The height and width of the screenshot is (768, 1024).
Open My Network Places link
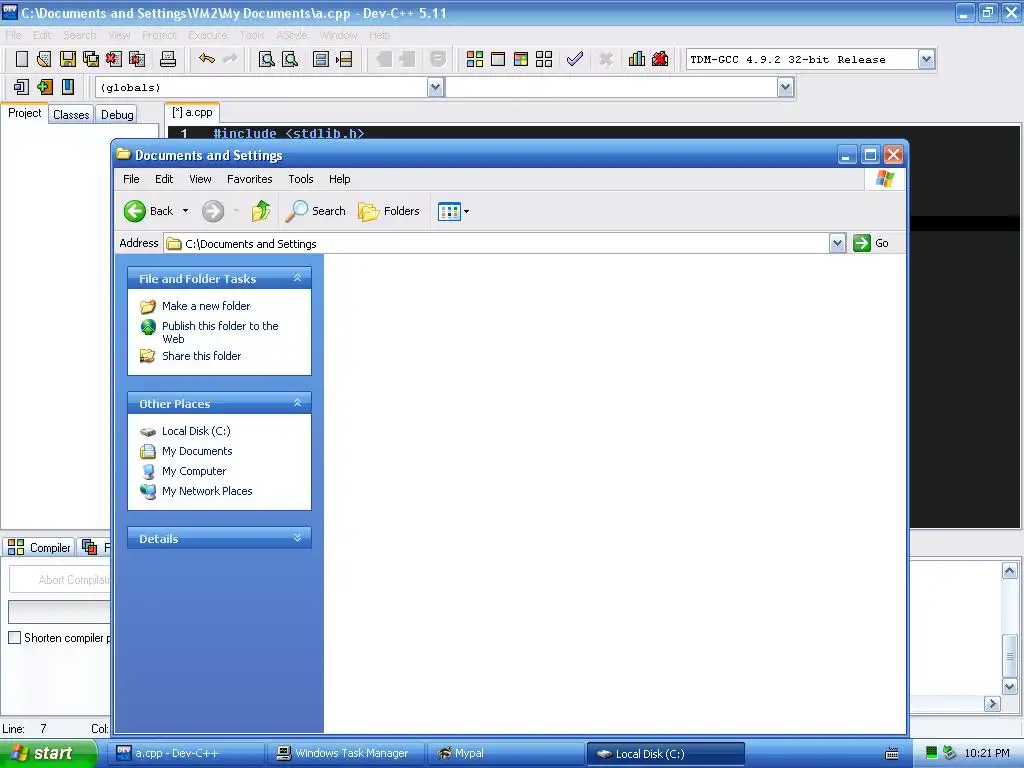pyautogui.click(x=207, y=491)
